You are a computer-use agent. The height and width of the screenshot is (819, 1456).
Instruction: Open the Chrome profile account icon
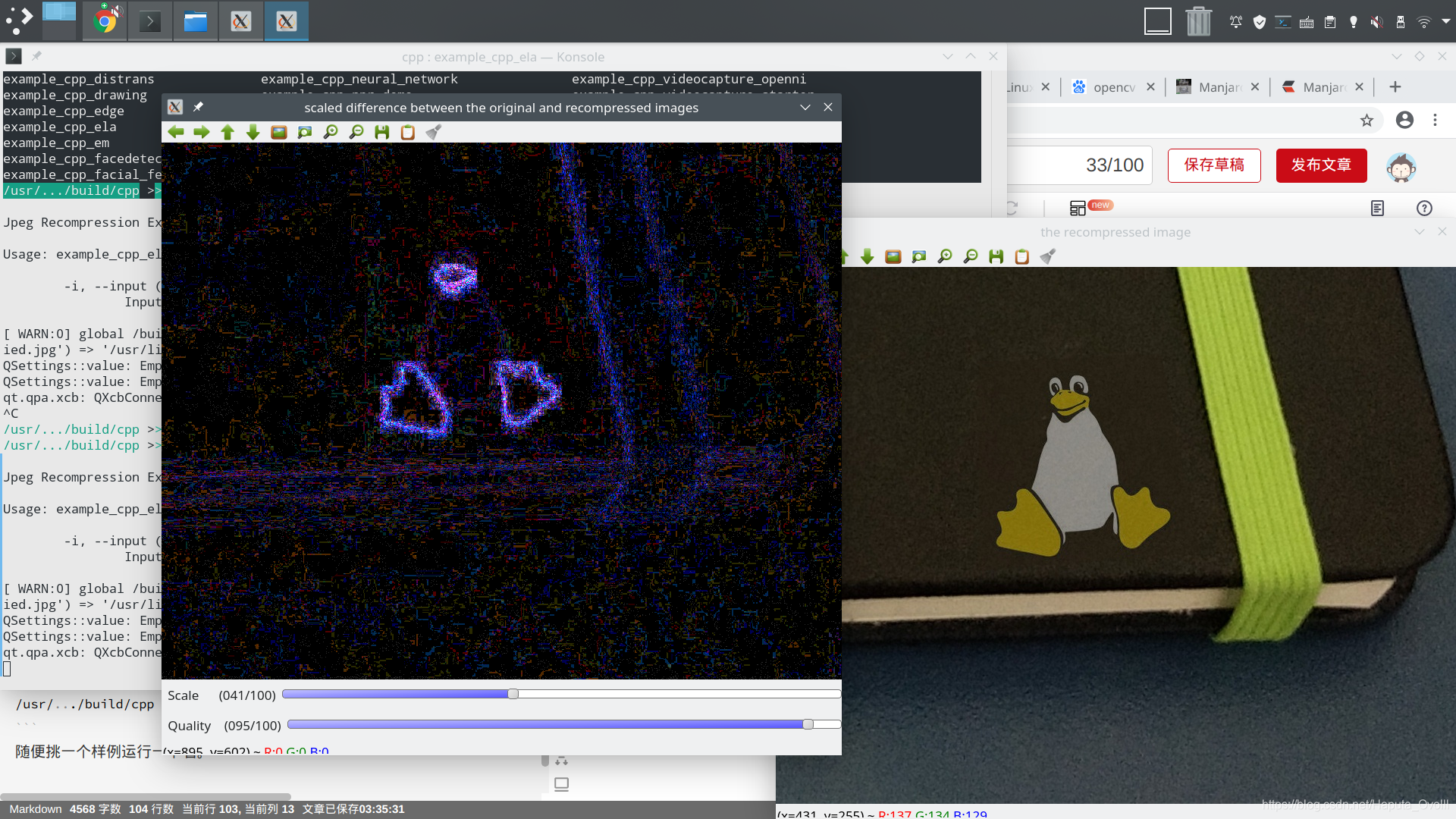tap(1405, 120)
